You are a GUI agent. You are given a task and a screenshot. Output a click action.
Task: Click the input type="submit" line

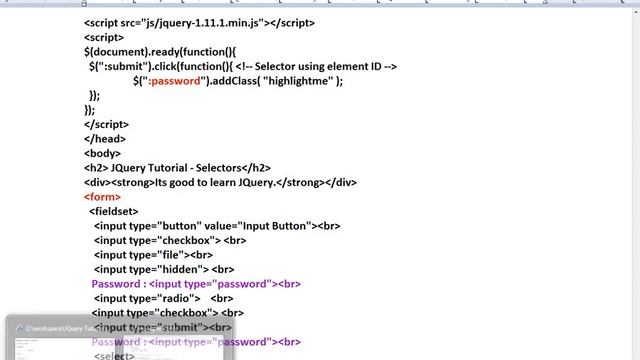[162, 327]
